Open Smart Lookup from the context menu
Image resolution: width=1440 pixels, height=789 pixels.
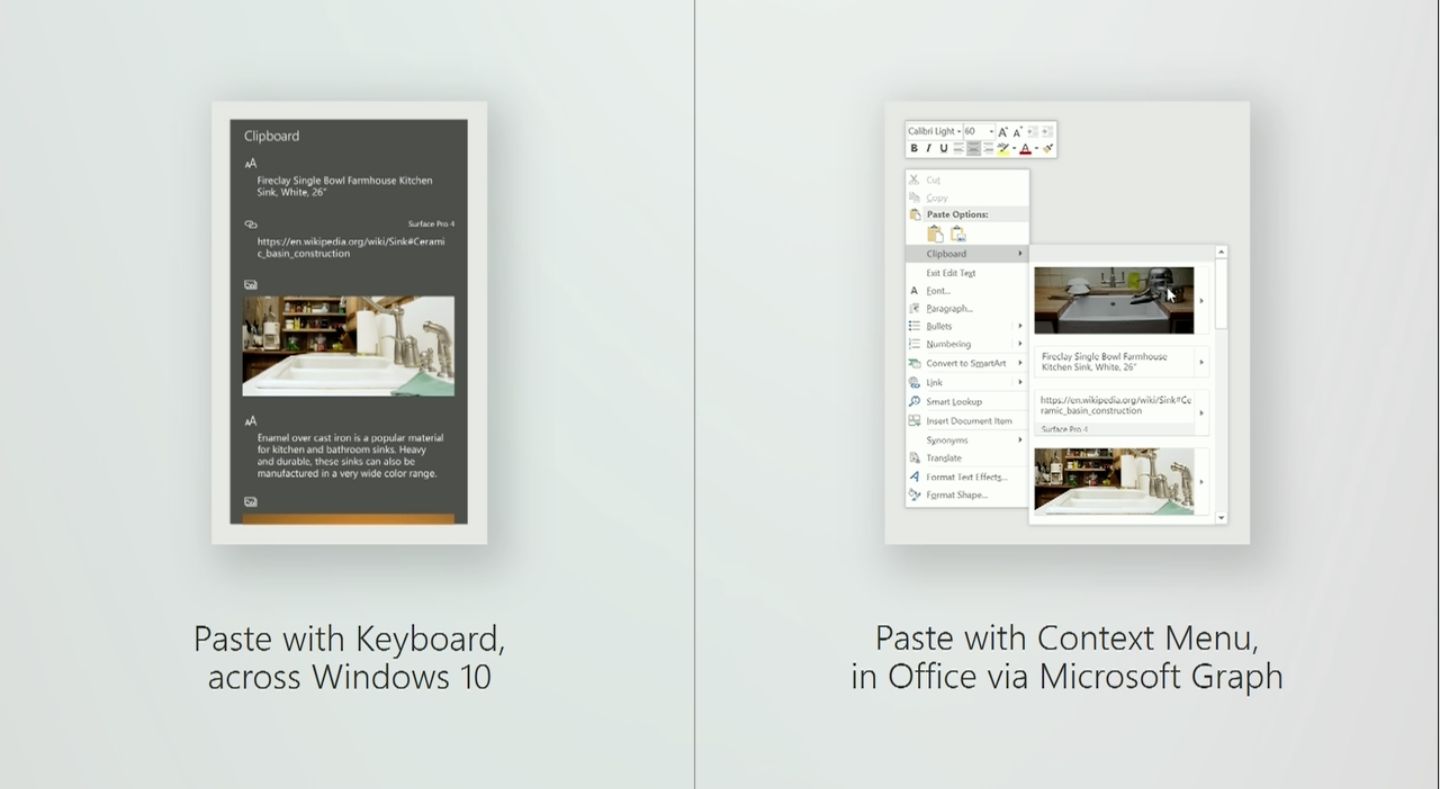point(952,400)
